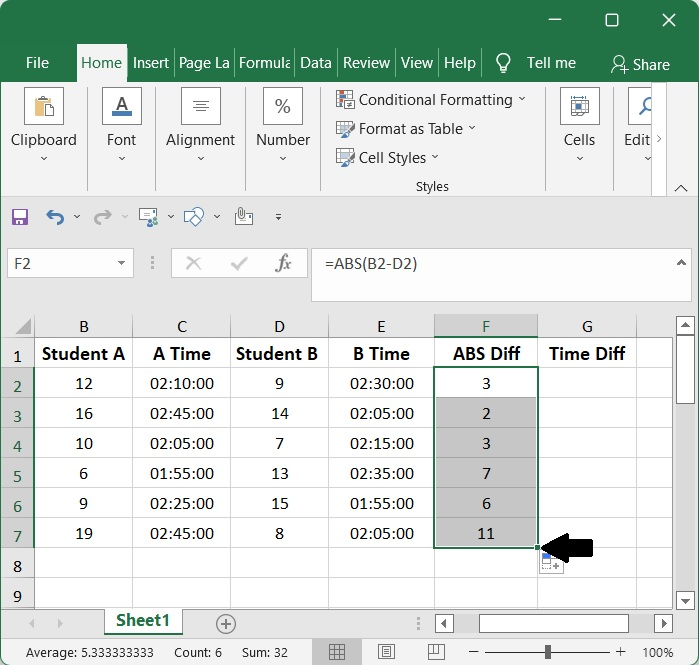The height and width of the screenshot is (665, 700).
Task: Click the Tell me lightbulb icon
Action: [503, 63]
